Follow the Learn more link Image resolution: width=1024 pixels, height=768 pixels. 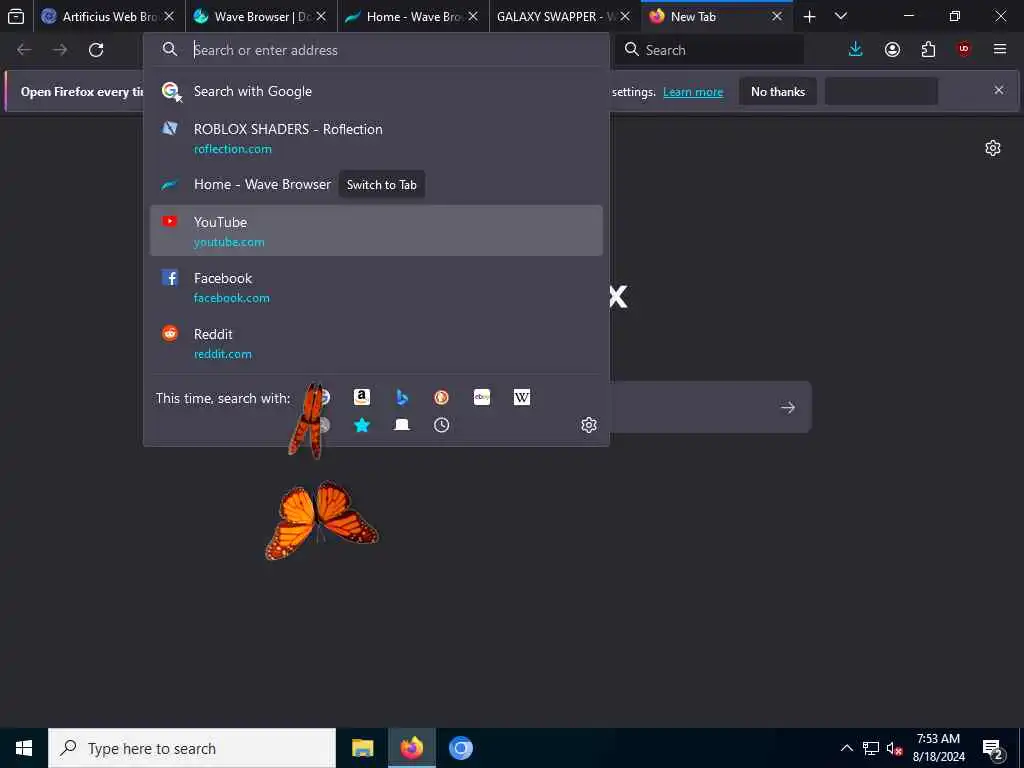[693, 92]
